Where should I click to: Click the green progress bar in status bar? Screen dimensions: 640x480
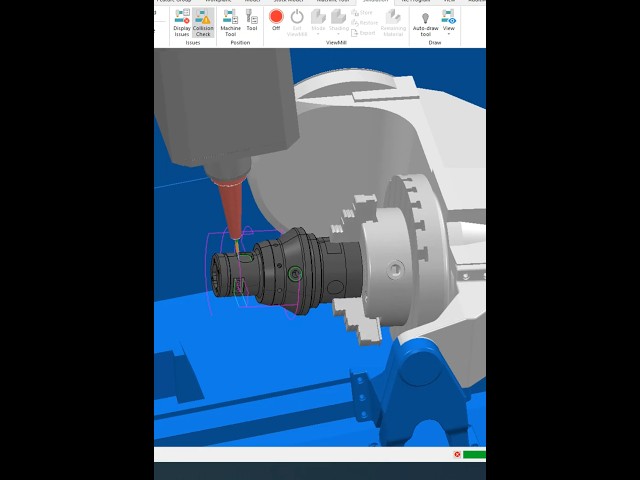[x=474, y=454]
